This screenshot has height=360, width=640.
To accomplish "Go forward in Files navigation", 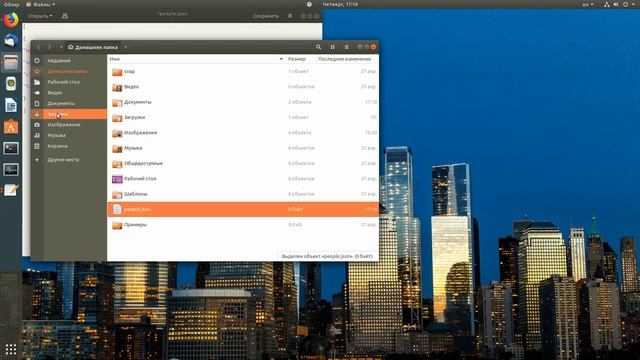I will coord(49,47).
